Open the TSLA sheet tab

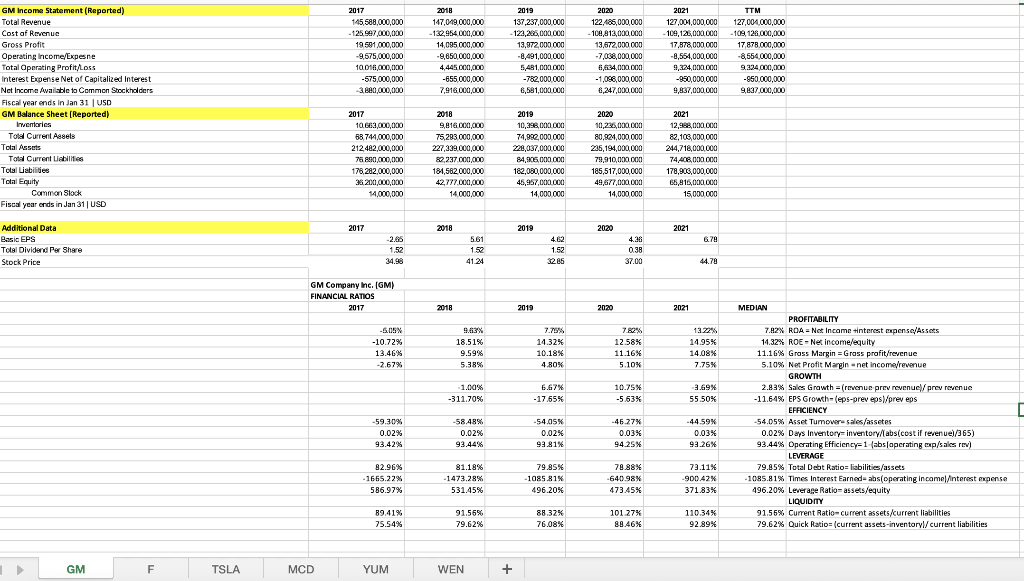pos(226,568)
